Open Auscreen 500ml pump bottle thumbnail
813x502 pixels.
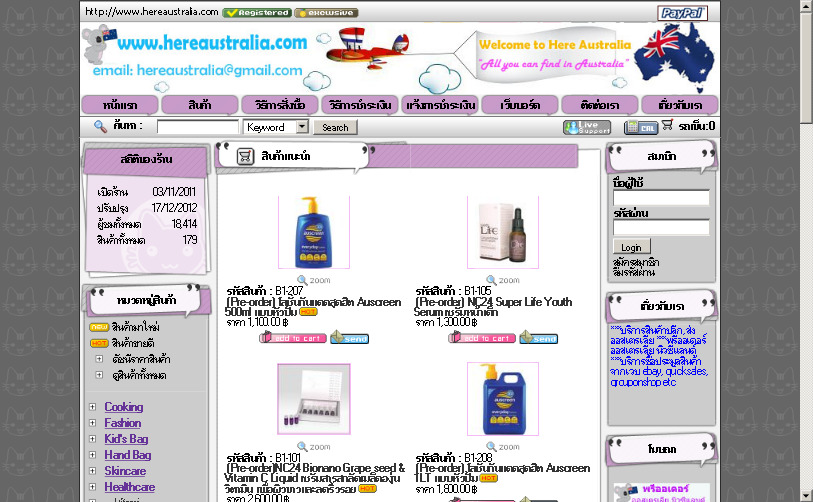pos(314,232)
